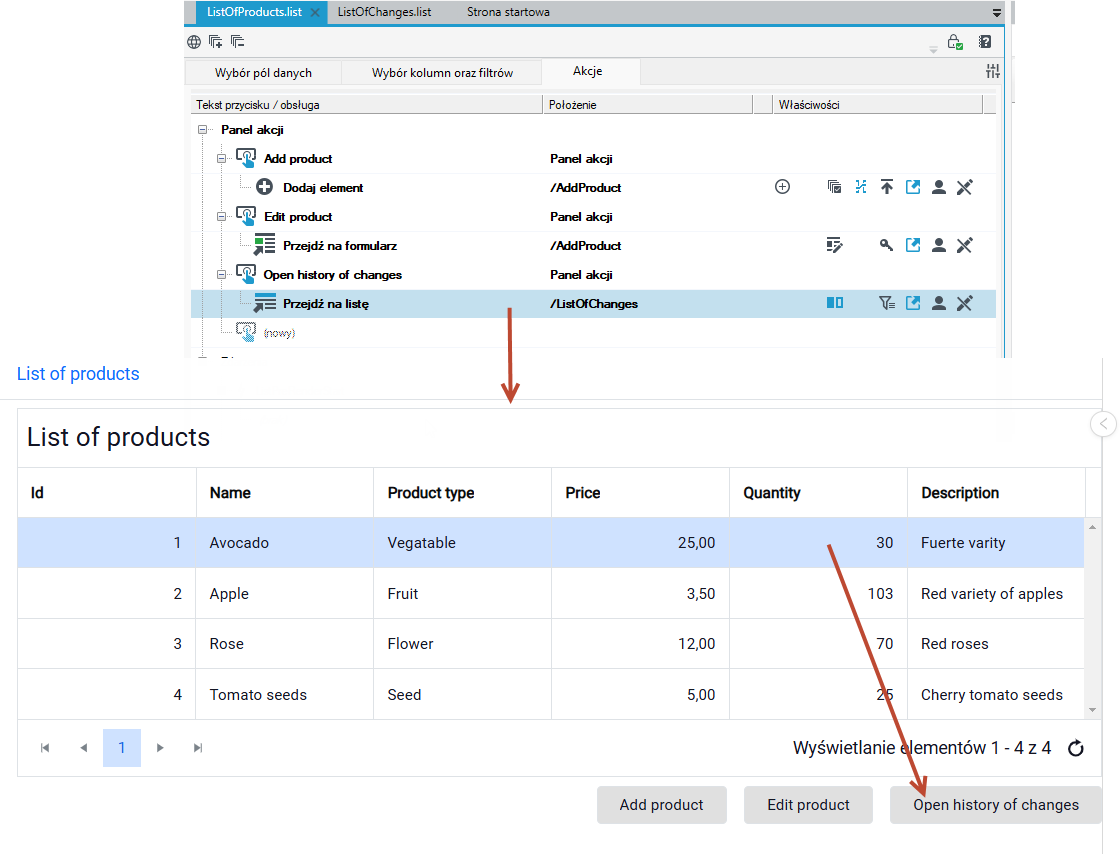Click the circled plus icon in the Dodaj element row

782,187
